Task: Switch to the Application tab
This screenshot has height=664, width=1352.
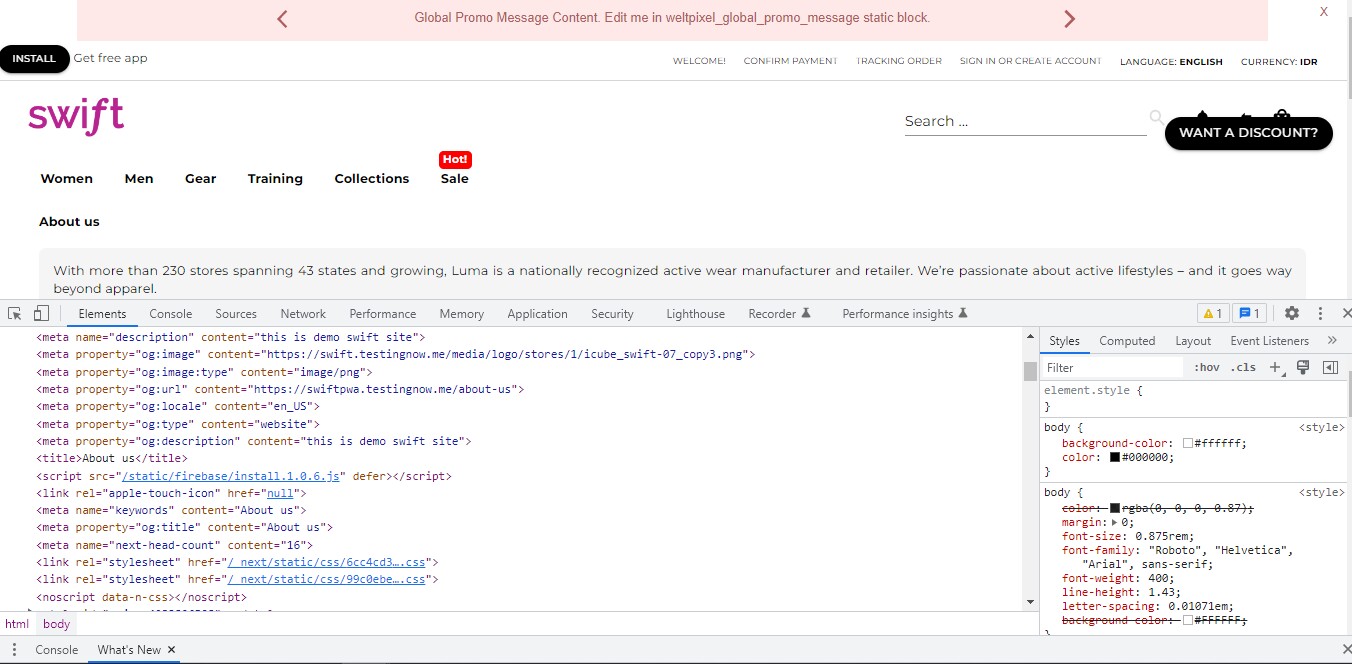Action: click(537, 313)
